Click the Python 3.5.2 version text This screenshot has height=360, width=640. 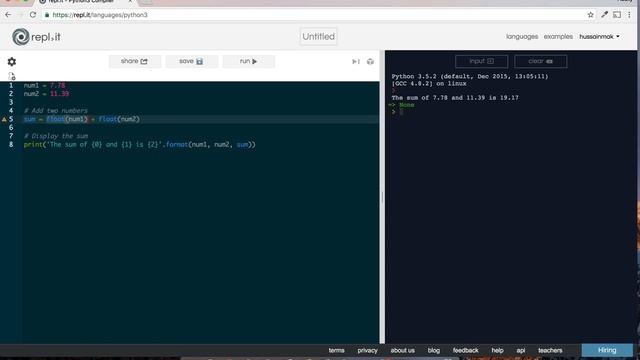tap(470, 76)
